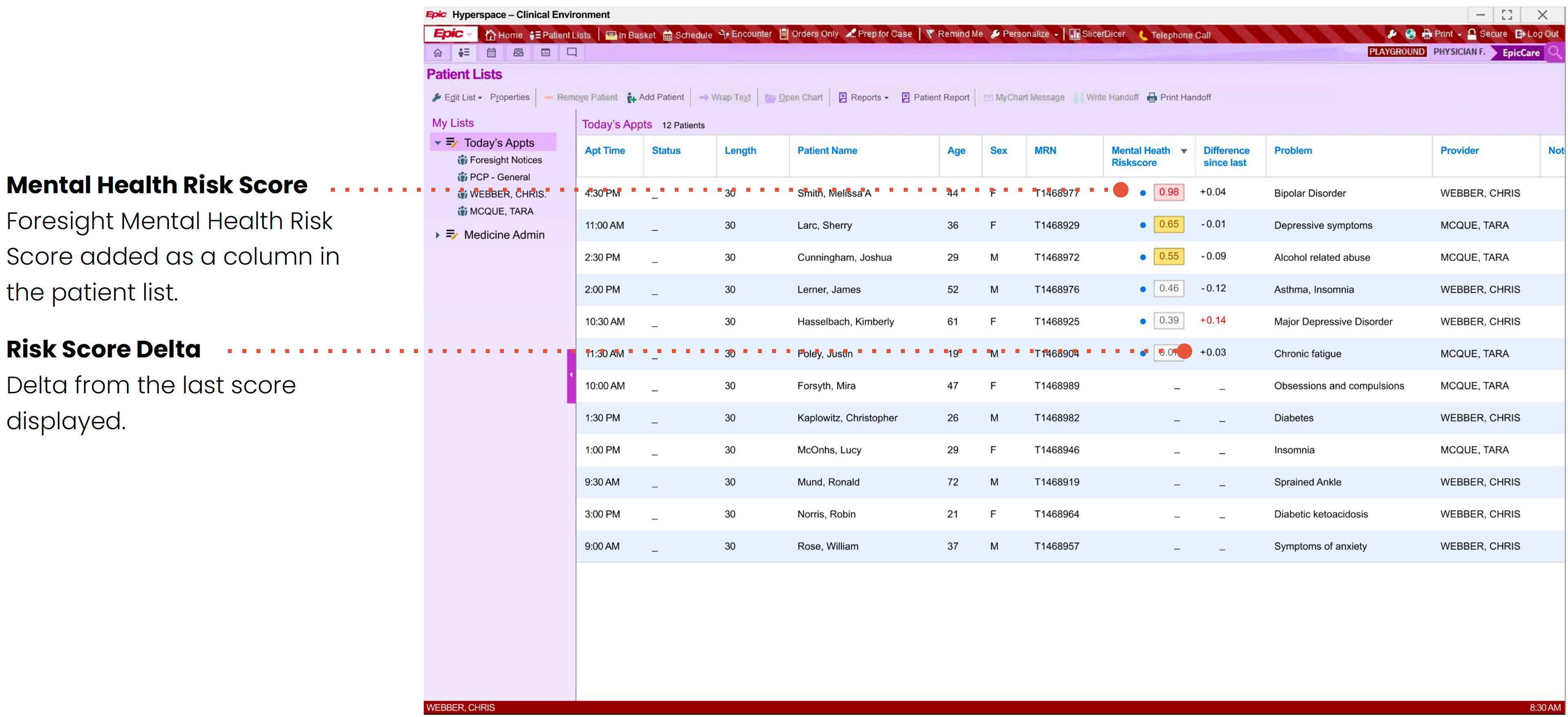
Task: Click the 0.39 risk score badge
Action: (x=1168, y=320)
